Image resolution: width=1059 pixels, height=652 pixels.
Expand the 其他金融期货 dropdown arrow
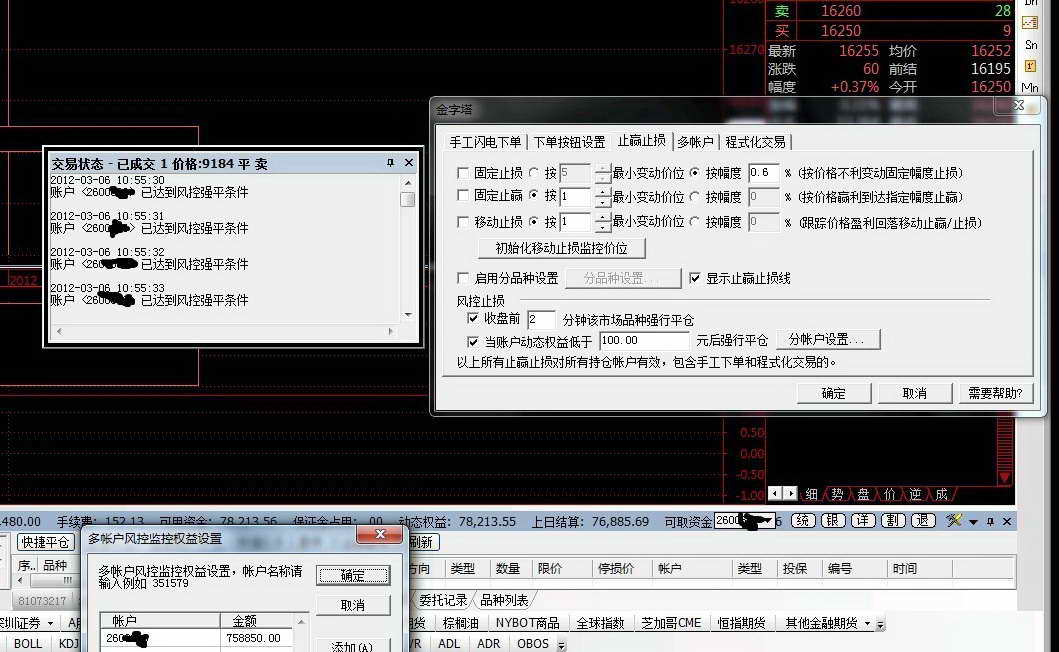coord(867,624)
